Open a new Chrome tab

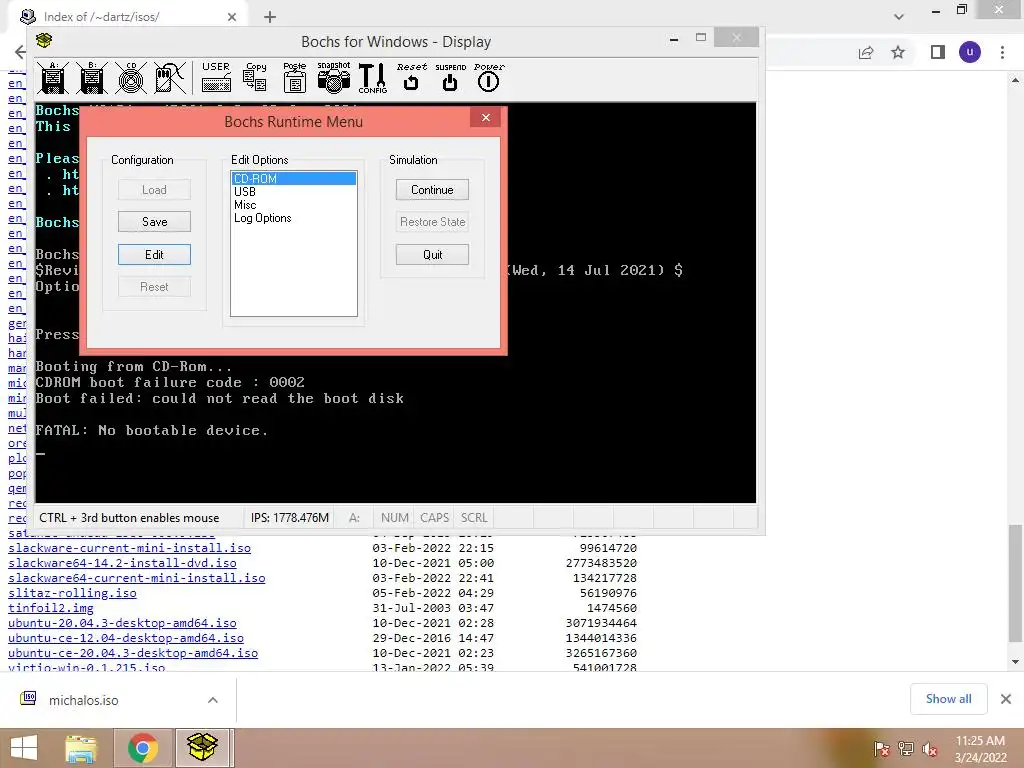pos(270,17)
